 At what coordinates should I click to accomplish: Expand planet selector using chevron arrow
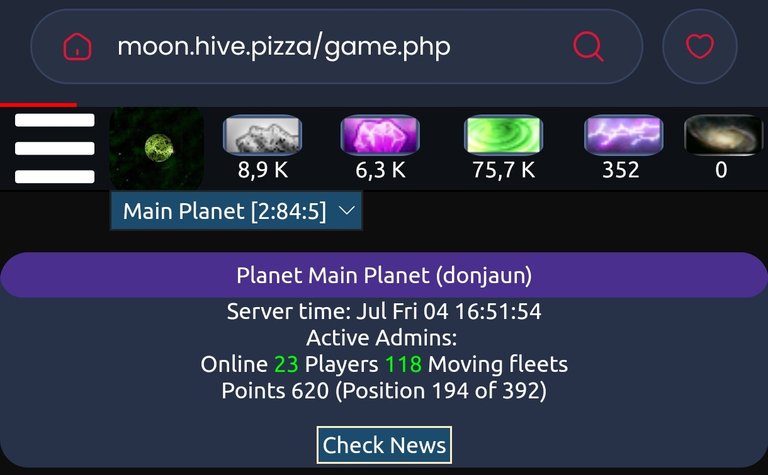[x=346, y=211]
